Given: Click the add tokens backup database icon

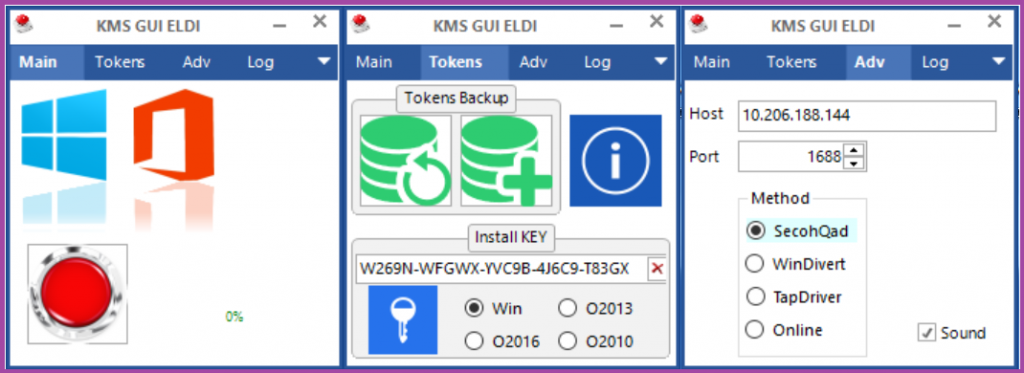Looking at the screenshot, I should point(506,161).
